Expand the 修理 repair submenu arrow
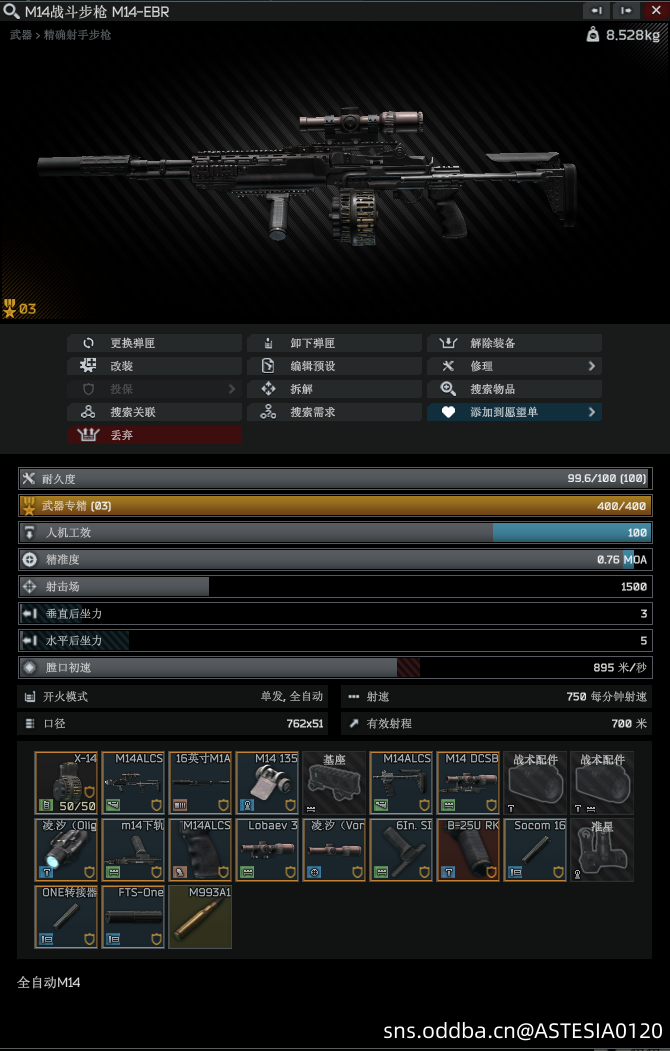670x1051 pixels. click(592, 366)
